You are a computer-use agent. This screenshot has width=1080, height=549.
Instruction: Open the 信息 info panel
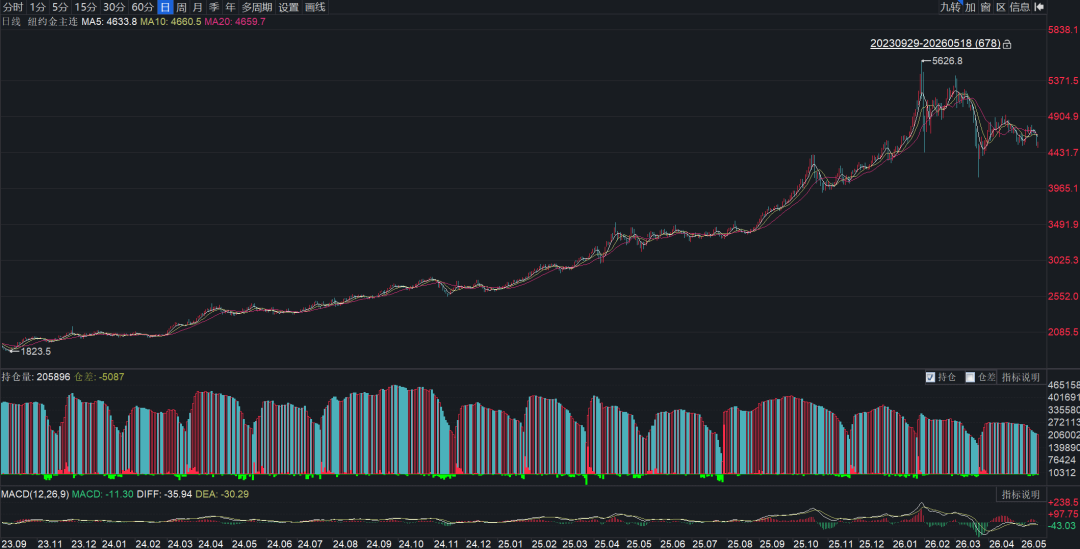tap(1020, 7)
